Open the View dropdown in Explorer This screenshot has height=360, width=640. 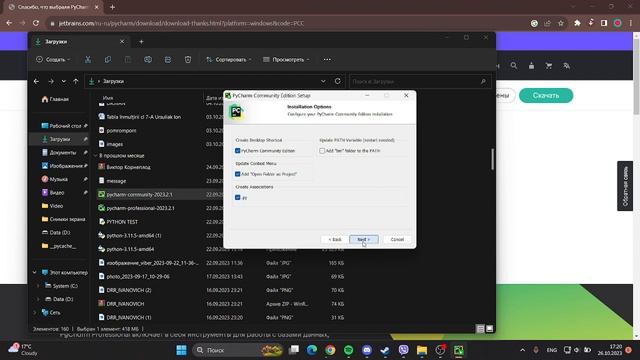(286, 60)
